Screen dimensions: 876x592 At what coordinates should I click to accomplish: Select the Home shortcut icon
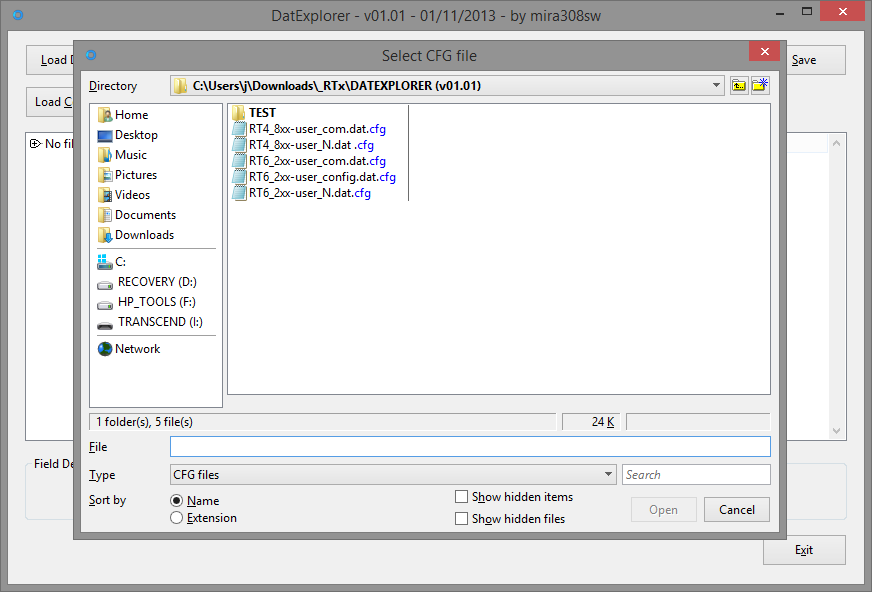(x=105, y=115)
